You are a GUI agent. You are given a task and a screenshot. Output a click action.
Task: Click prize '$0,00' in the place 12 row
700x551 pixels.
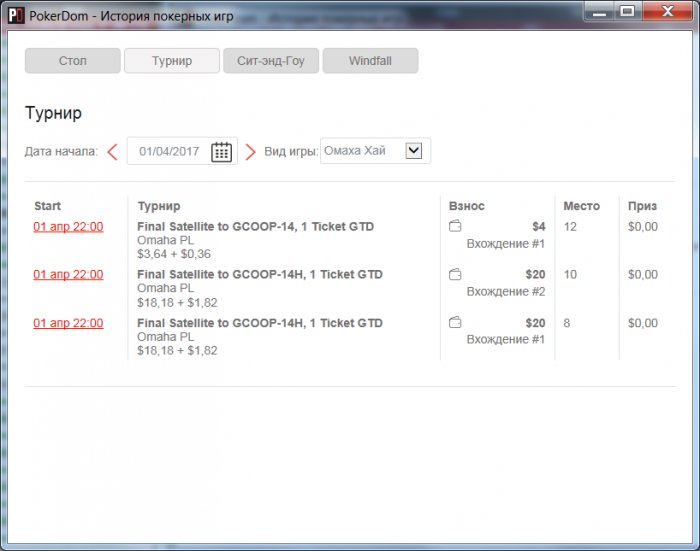[x=643, y=227]
